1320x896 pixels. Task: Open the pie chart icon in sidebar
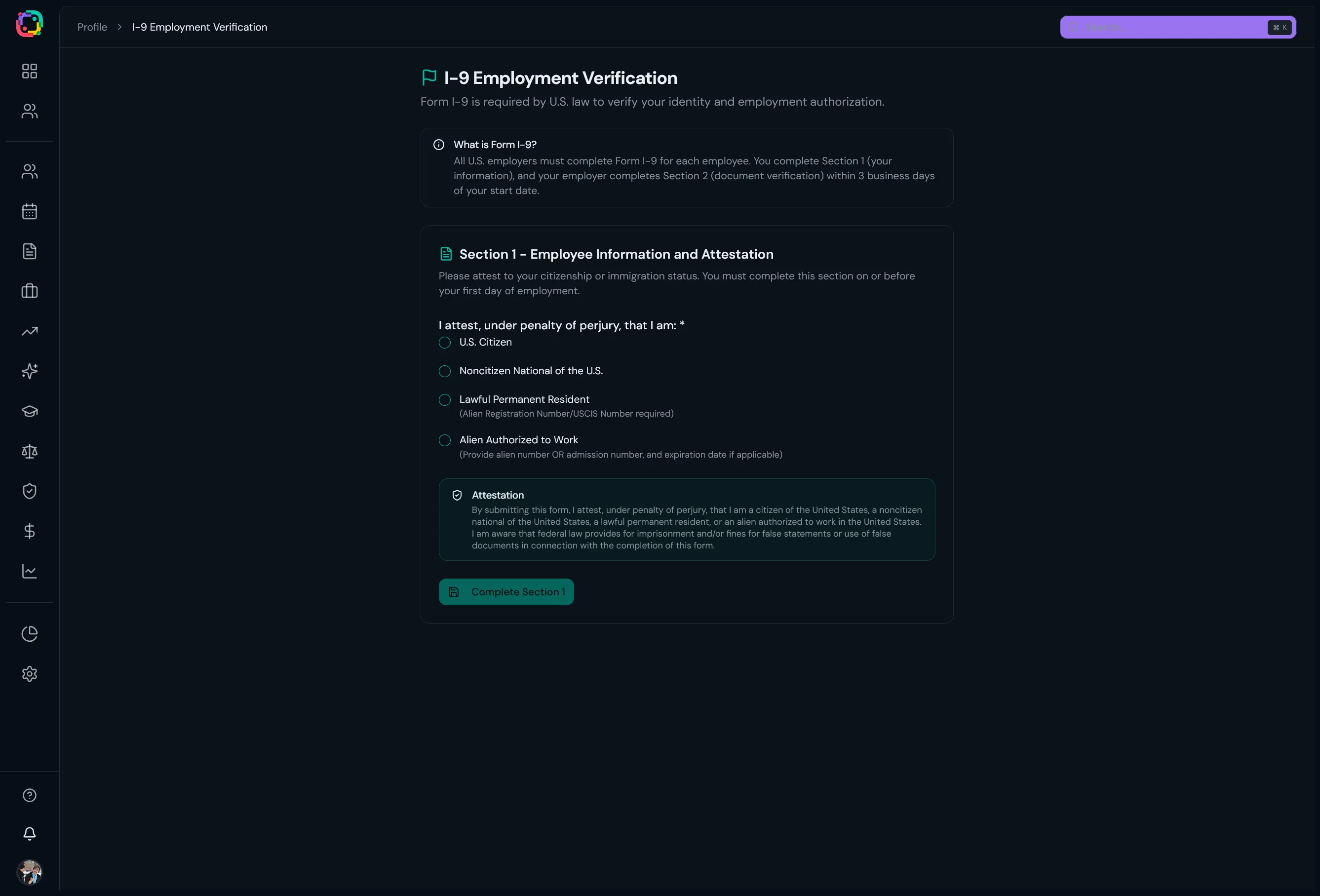[x=30, y=633]
